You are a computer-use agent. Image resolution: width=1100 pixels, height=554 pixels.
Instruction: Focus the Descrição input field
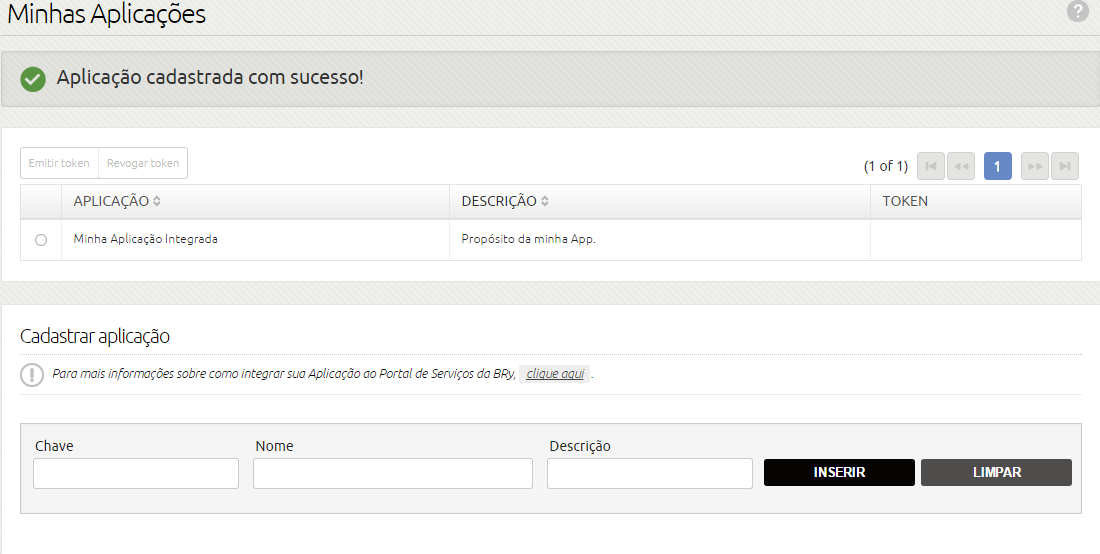point(650,473)
